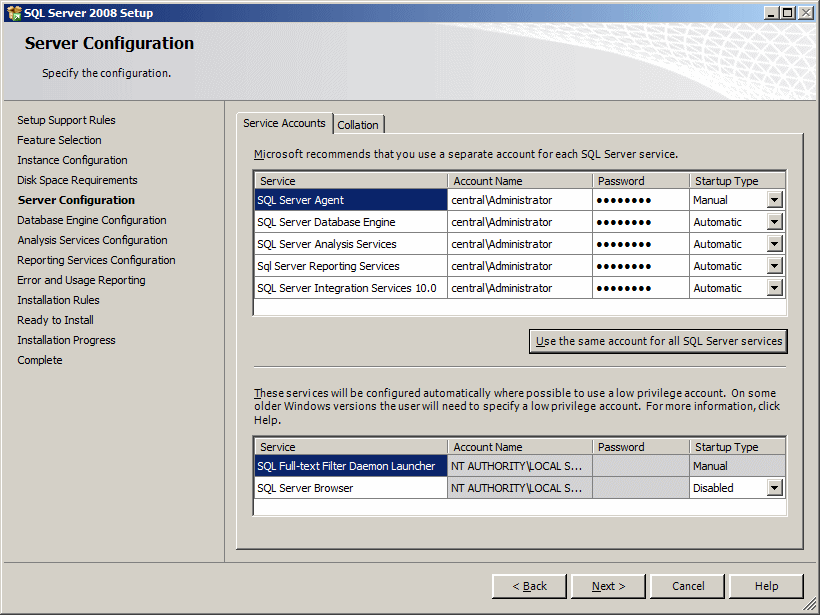Screen dimensions: 820x615
Task: Select Feature Selection step in sidebar
Action: tap(59, 140)
